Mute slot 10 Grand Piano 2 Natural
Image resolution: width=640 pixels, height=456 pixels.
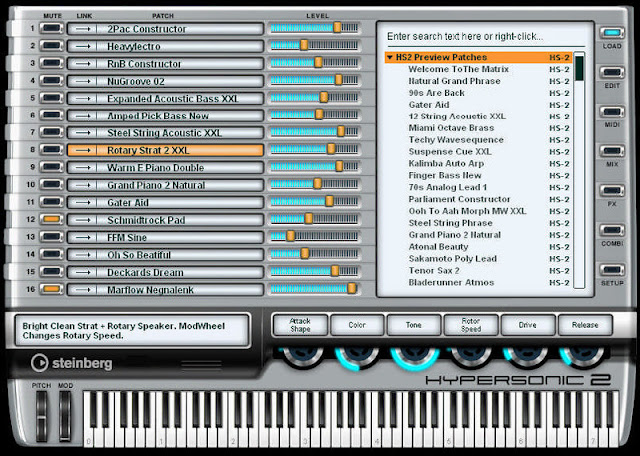[x=51, y=185]
